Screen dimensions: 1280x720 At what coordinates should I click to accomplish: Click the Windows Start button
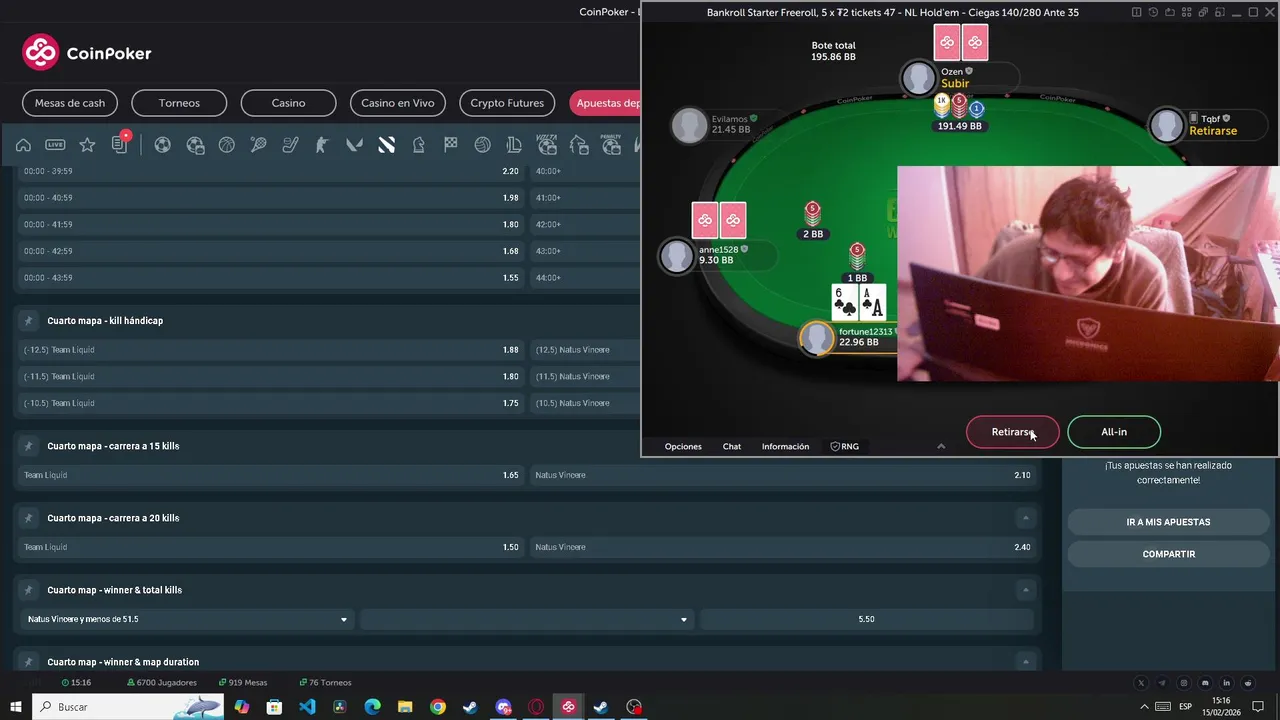pos(16,706)
